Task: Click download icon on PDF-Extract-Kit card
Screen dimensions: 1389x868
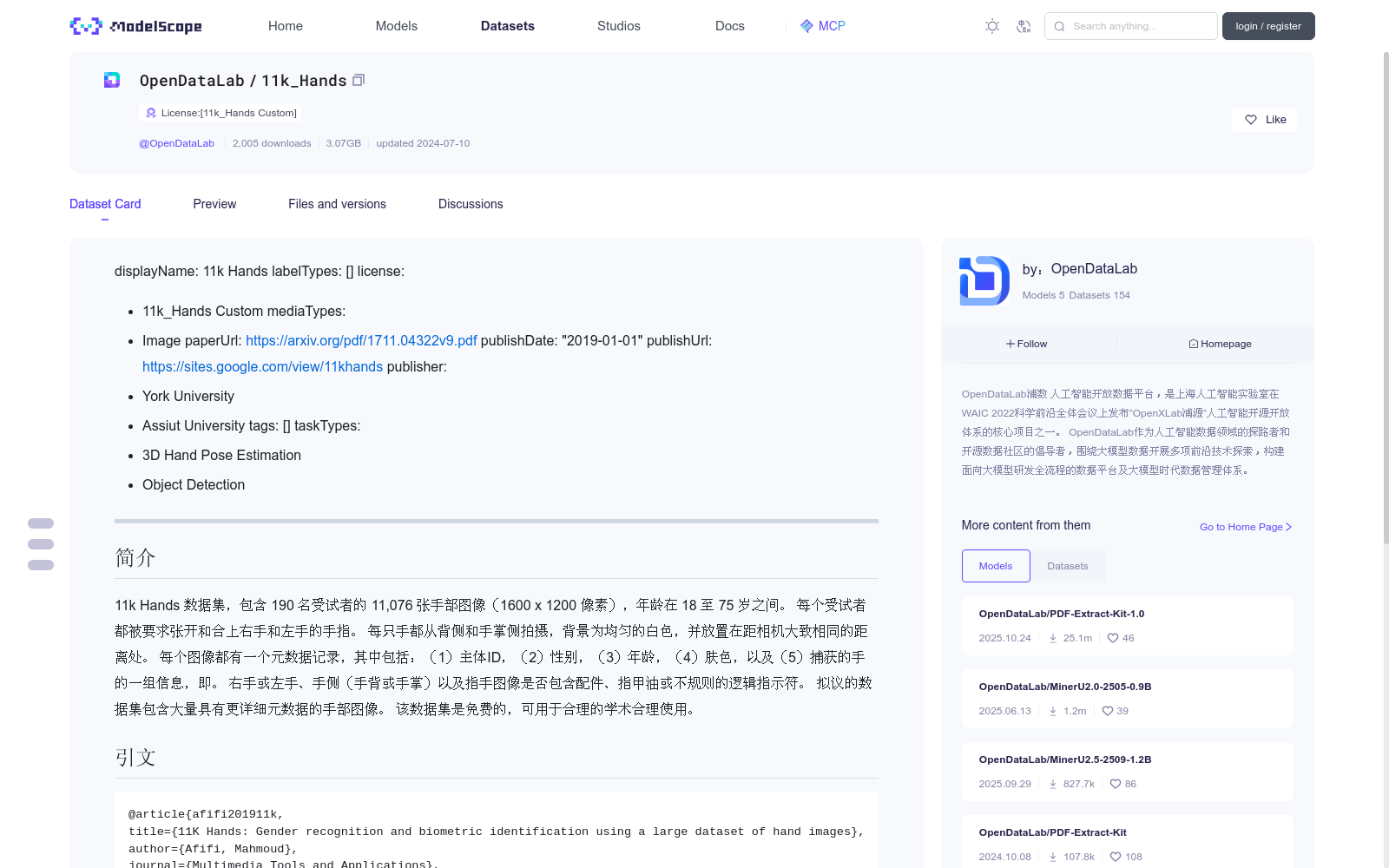Action: (x=1053, y=857)
